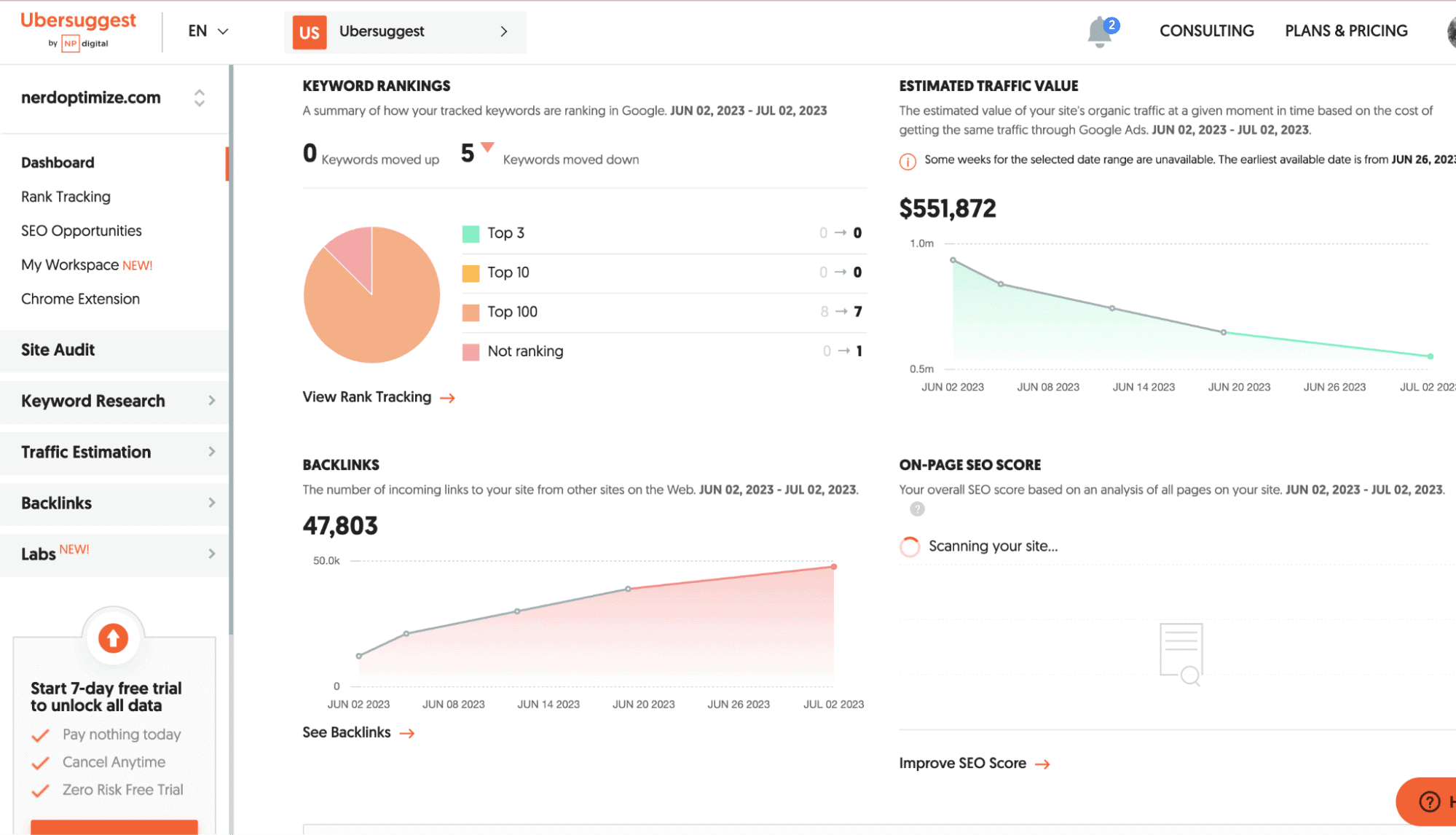Screen dimensions: 1456x835
Task: Click the View Rank Tracking link
Action: [x=368, y=397]
